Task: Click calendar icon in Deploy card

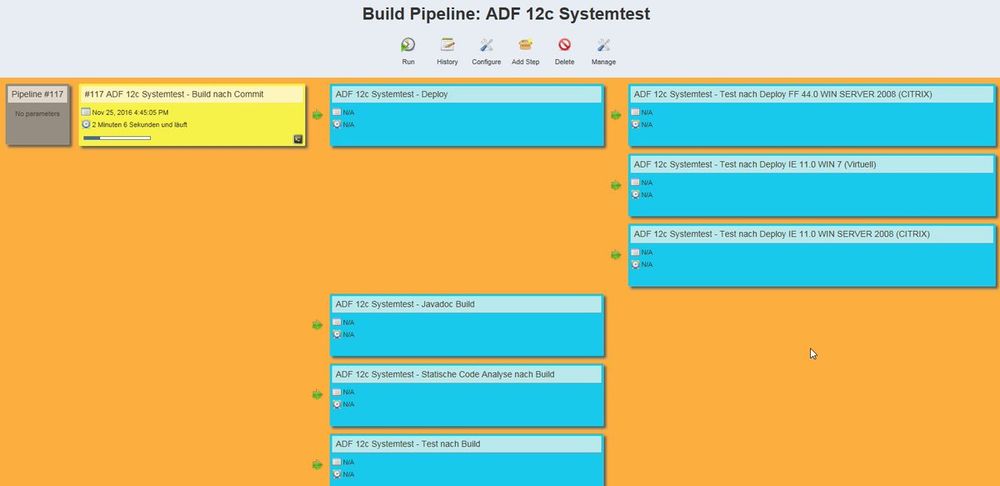Action: [x=337, y=112]
